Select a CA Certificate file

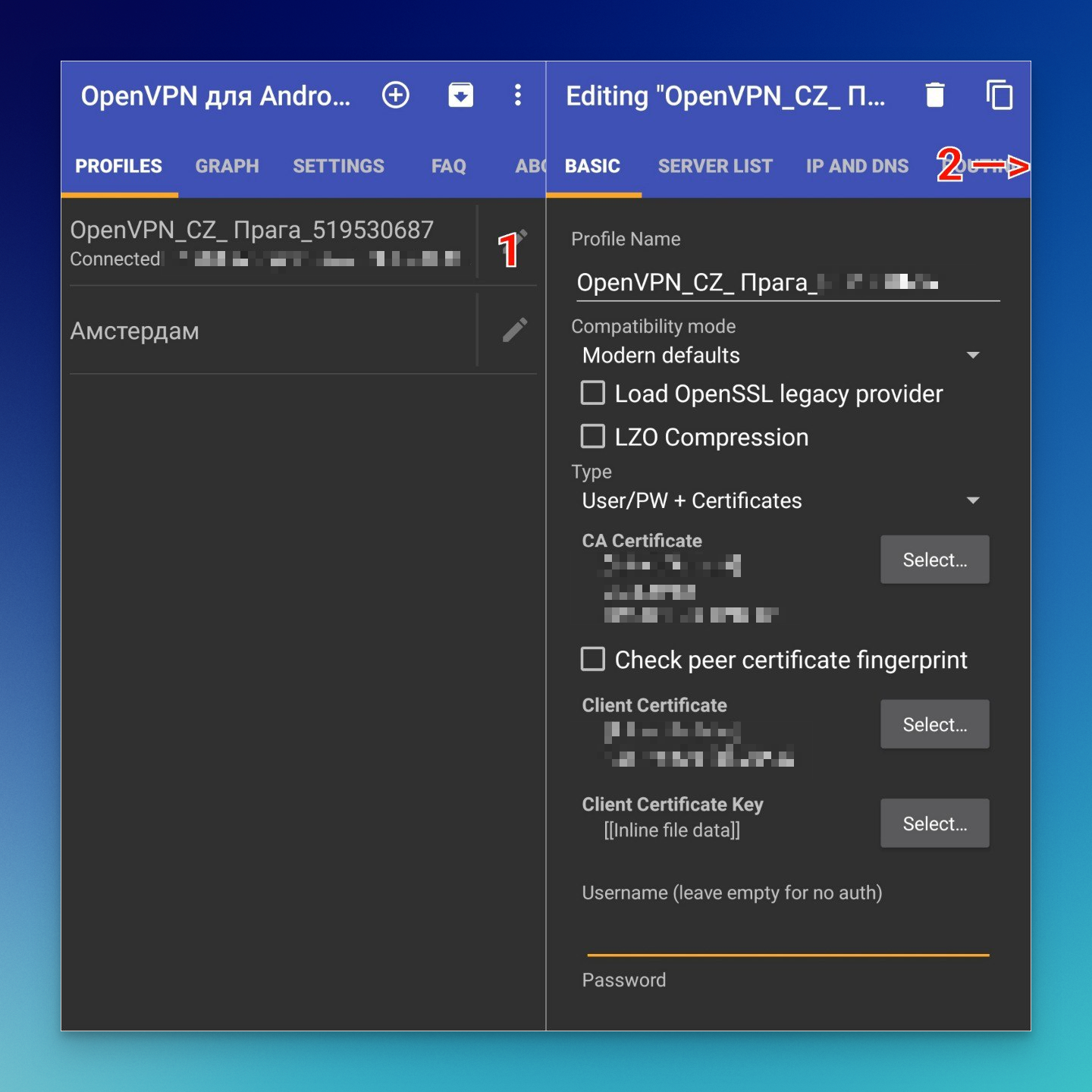coord(935,560)
